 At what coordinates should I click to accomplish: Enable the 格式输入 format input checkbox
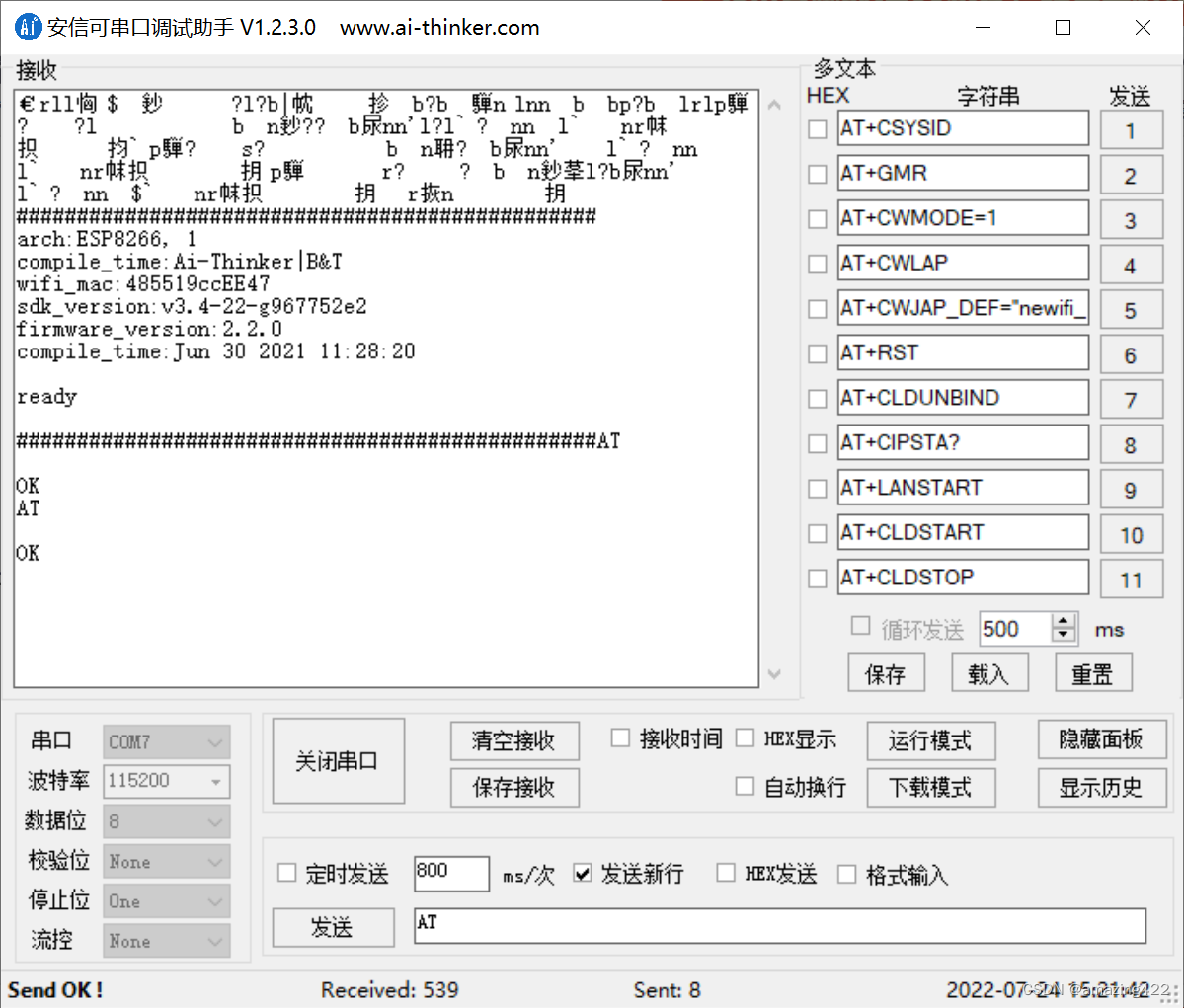pos(847,874)
